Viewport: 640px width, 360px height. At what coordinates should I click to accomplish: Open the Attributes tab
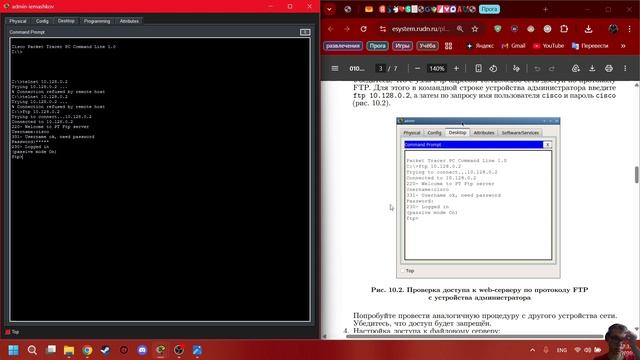pos(129,21)
